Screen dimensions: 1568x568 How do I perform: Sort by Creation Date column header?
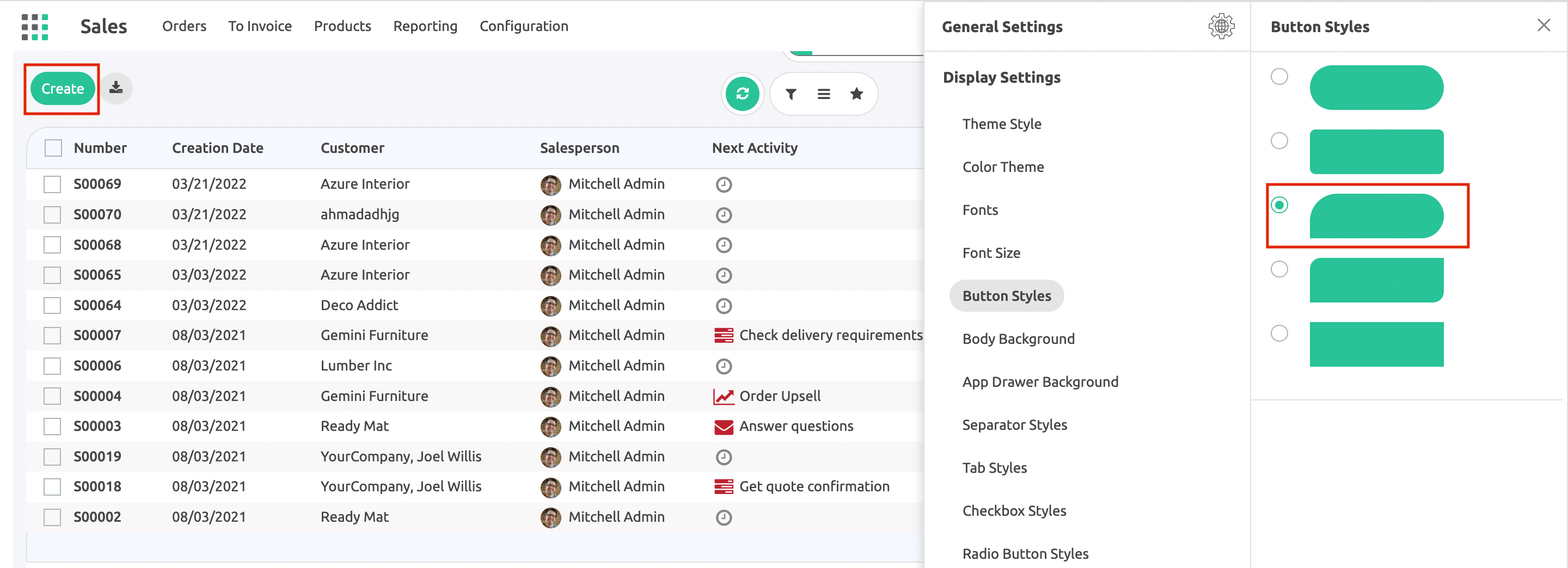217,148
